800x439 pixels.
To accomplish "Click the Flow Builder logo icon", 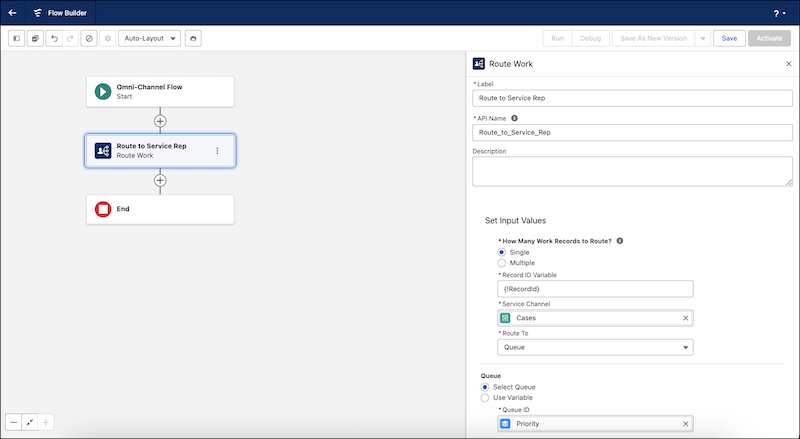I will pyautogui.click(x=38, y=13).
